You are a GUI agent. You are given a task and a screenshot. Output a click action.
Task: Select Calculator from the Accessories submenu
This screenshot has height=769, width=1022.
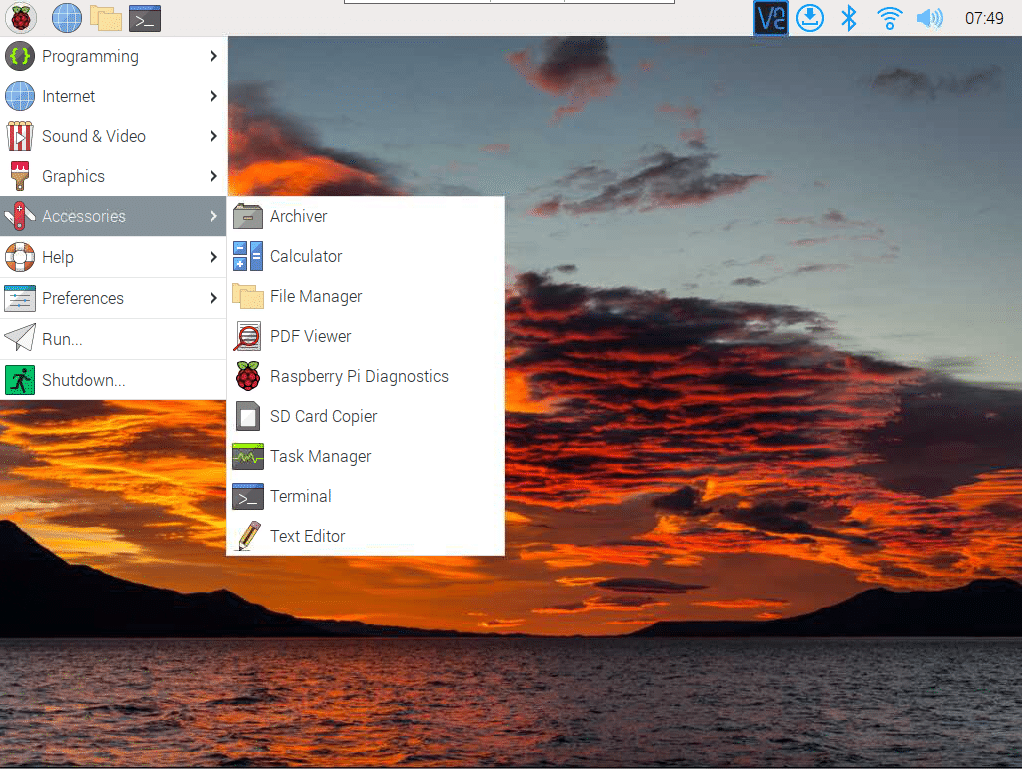pyautogui.click(x=306, y=256)
